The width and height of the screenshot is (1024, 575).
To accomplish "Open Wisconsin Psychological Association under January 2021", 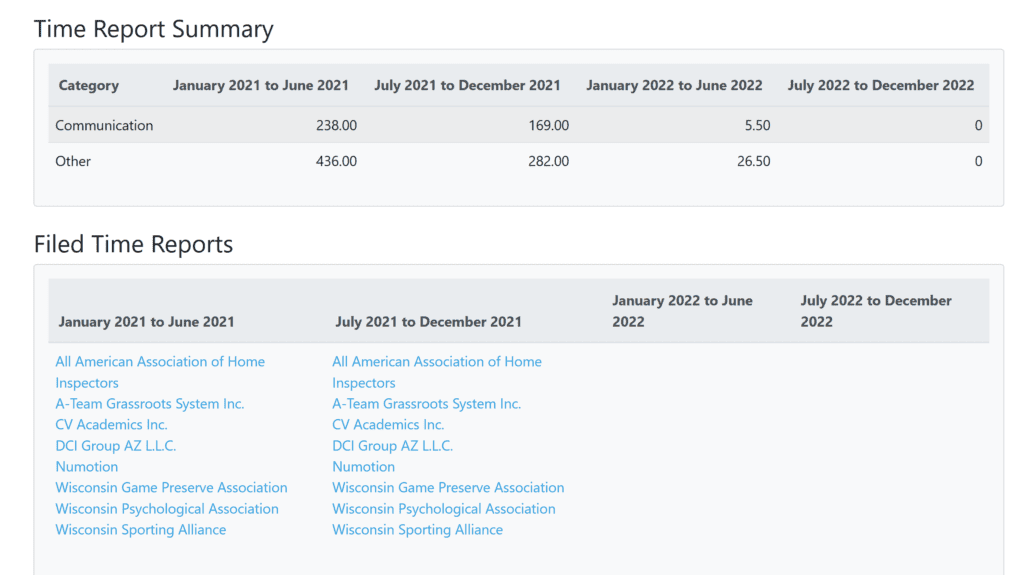I will [x=167, y=508].
